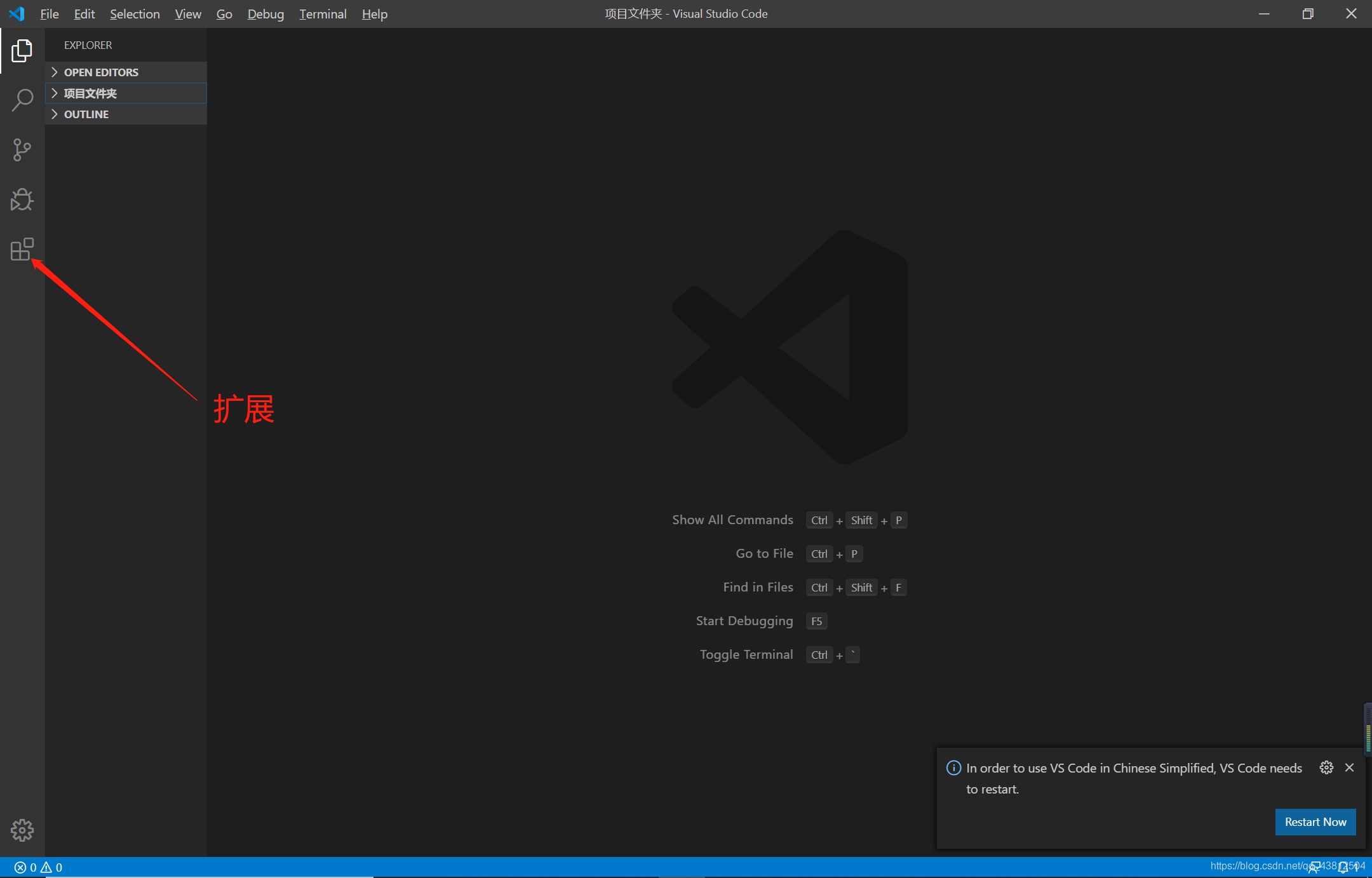Expand the OPEN EDITORS section

[x=126, y=72]
